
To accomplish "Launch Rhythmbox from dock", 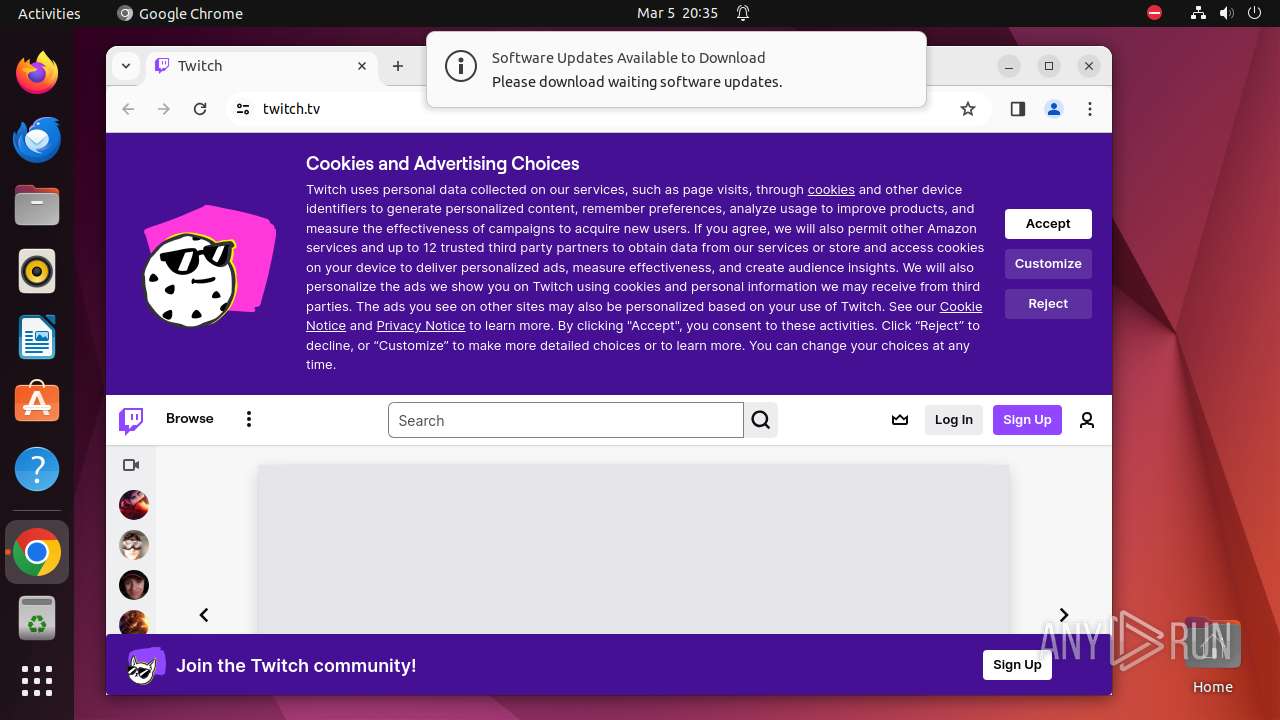I will click(37, 271).
